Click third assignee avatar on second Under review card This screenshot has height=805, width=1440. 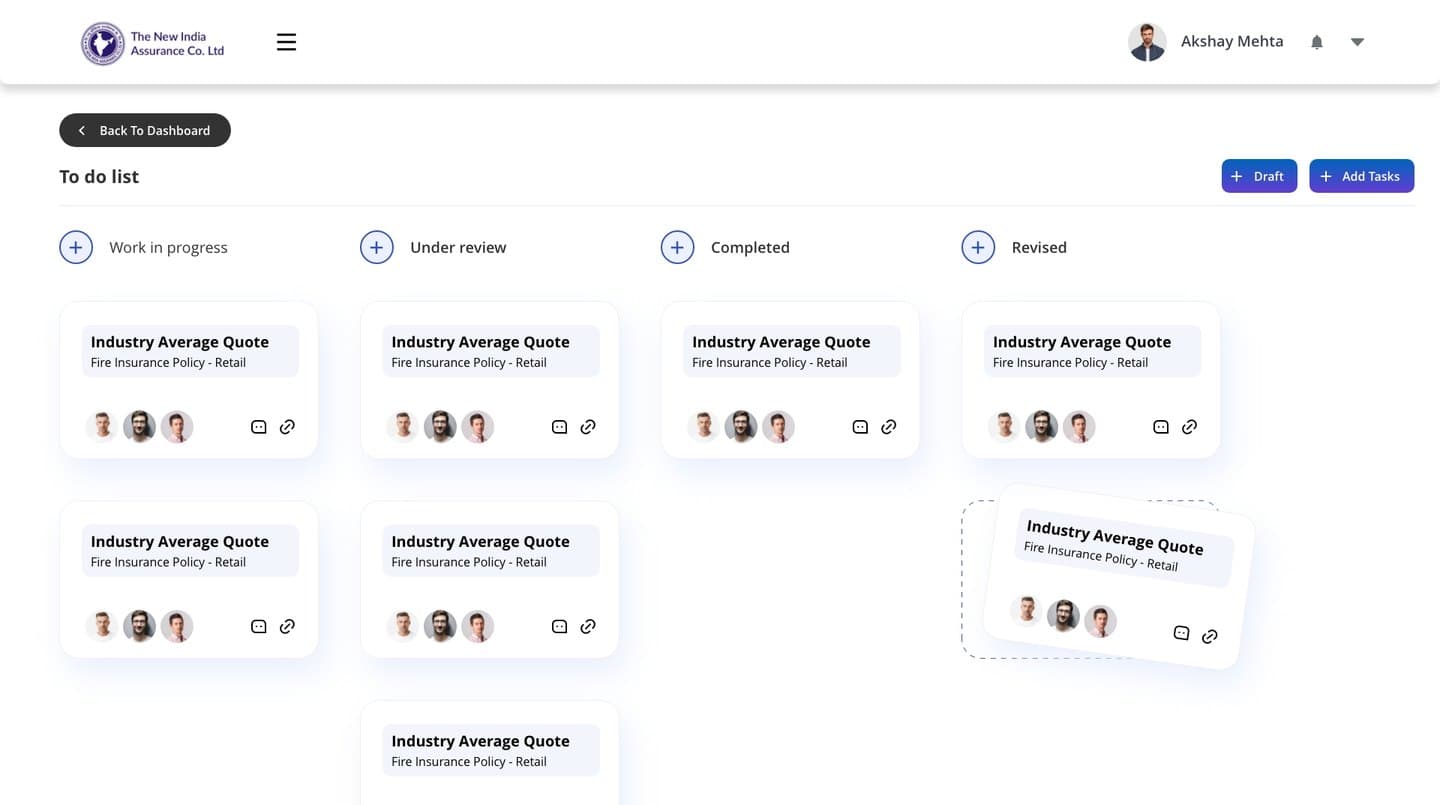pos(478,626)
